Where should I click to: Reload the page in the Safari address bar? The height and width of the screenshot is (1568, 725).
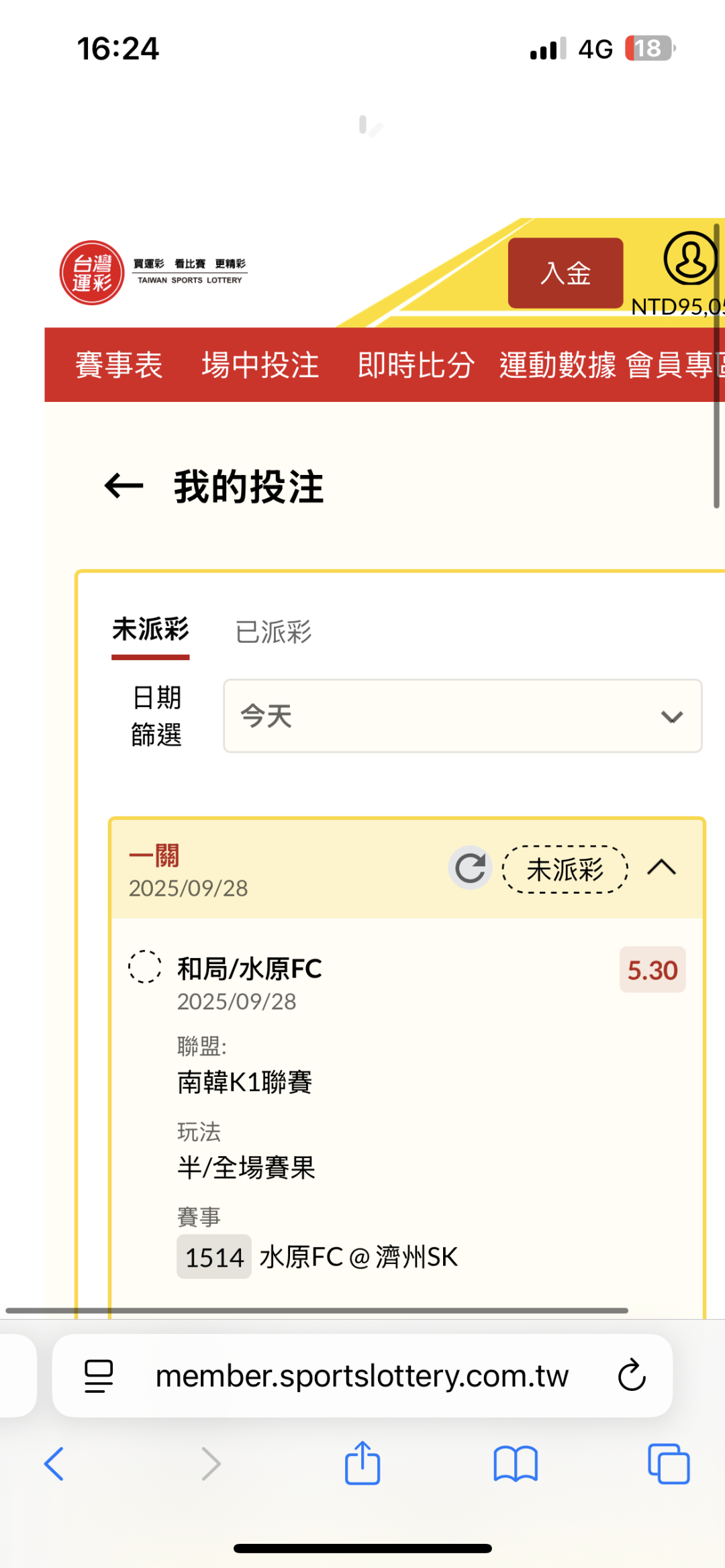[631, 1375]
